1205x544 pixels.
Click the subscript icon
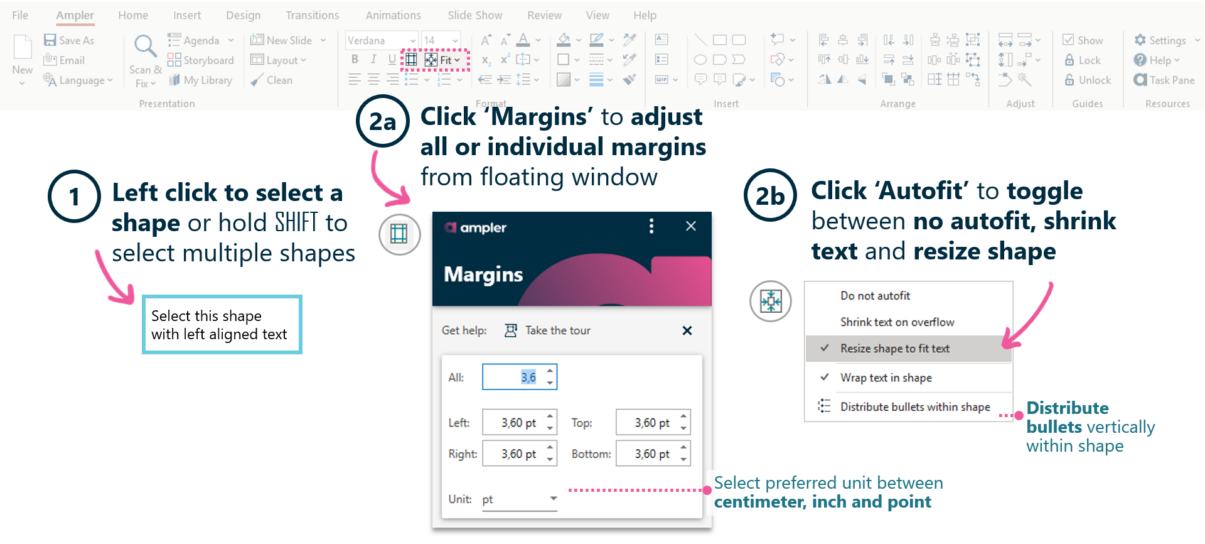[485, 60]
